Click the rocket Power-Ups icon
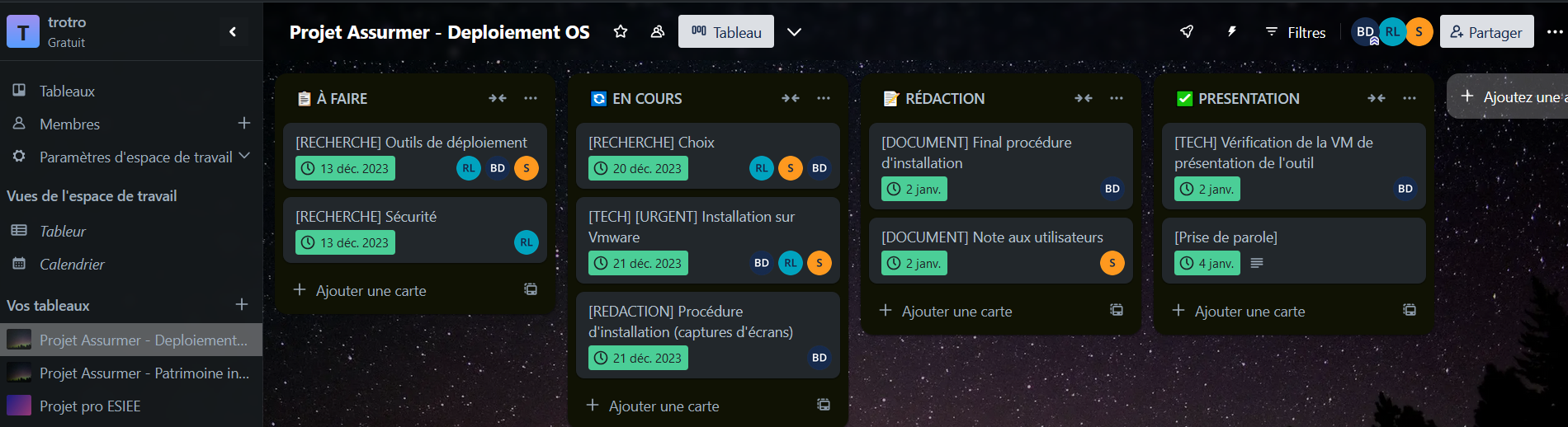Viewport: 1568px width, 427px height. pos(1187,32)
